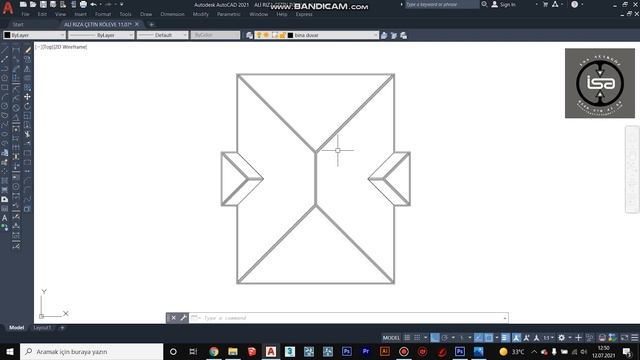Click the Open file icon in quick access
This screenshot has width=640, height=360.
click(x=33, y=4)
